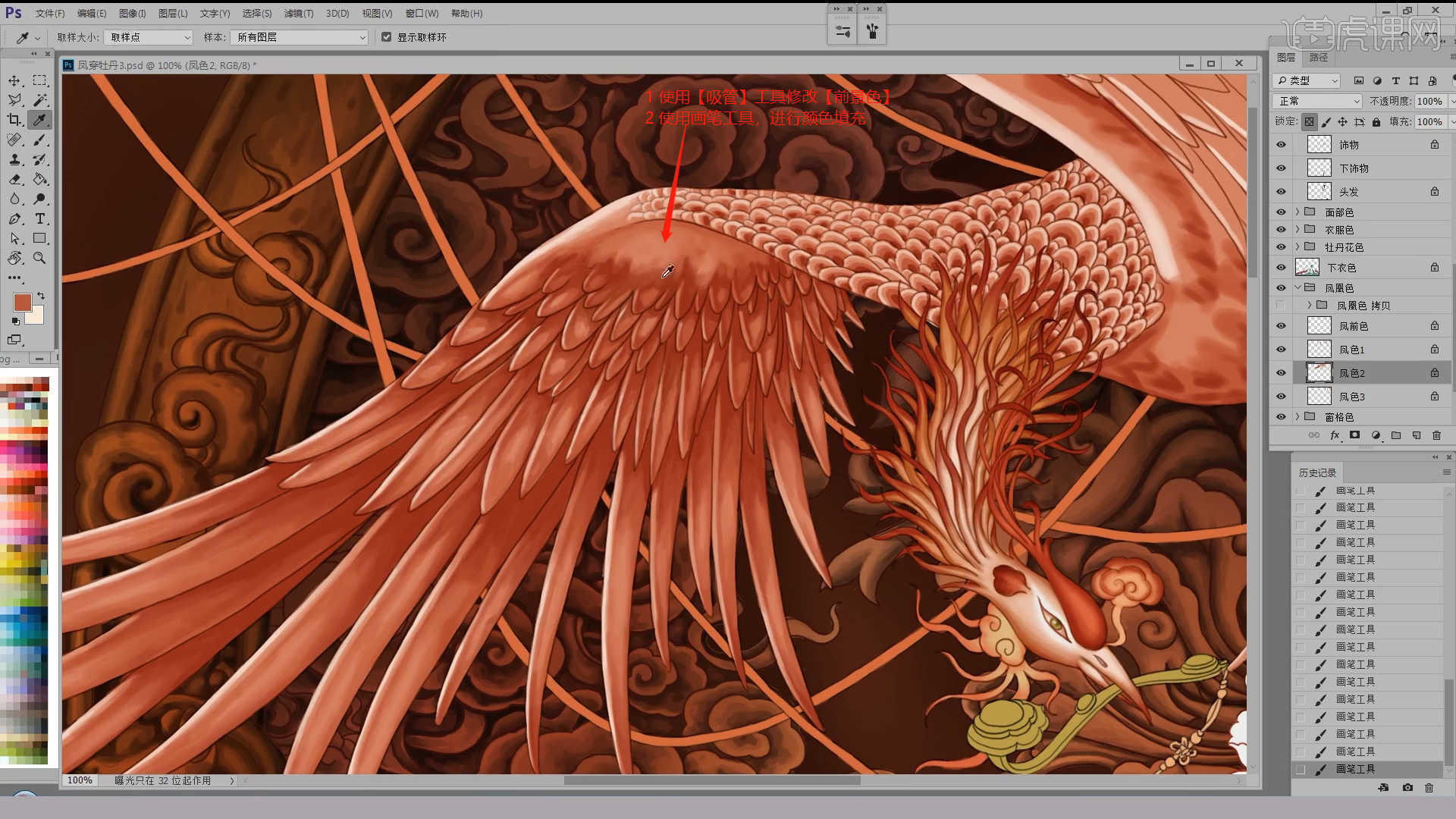Click the delete layer trash button
The width and height of the screenshot is (1456, 819).
point(1436,435)
